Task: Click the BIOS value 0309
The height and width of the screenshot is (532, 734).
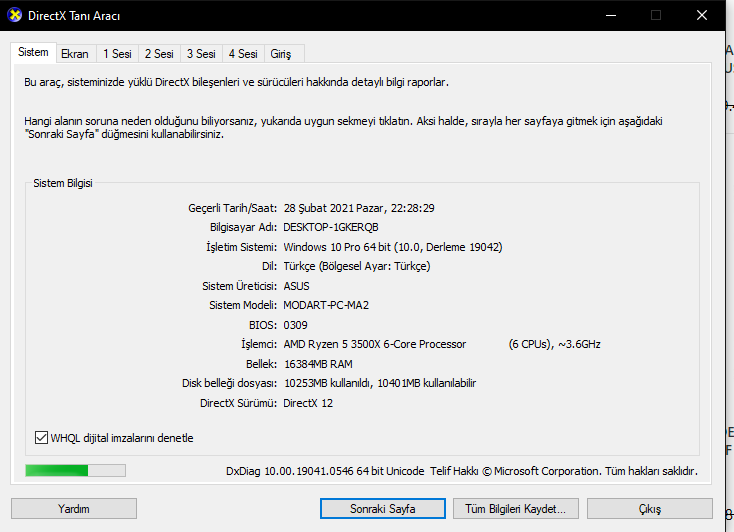Action: 295,325
